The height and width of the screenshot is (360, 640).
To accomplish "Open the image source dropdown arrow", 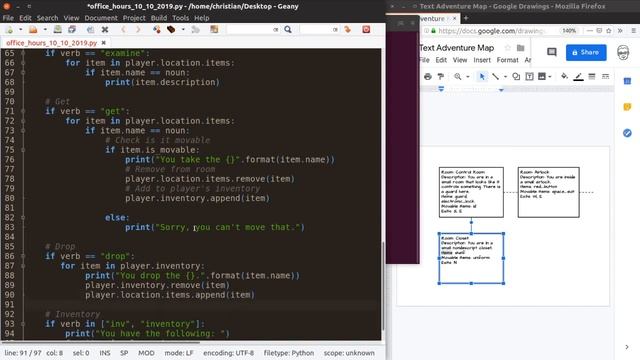I will coord(550,77).
